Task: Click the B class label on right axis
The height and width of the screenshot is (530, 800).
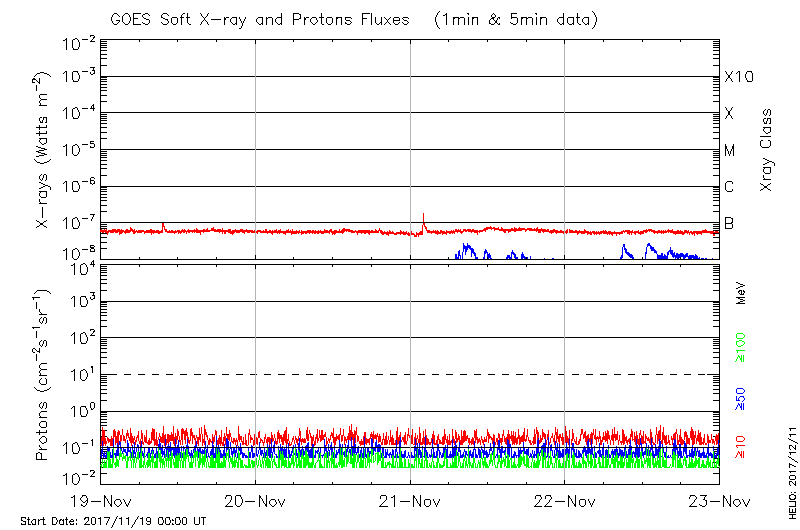Action: (730, 223)
